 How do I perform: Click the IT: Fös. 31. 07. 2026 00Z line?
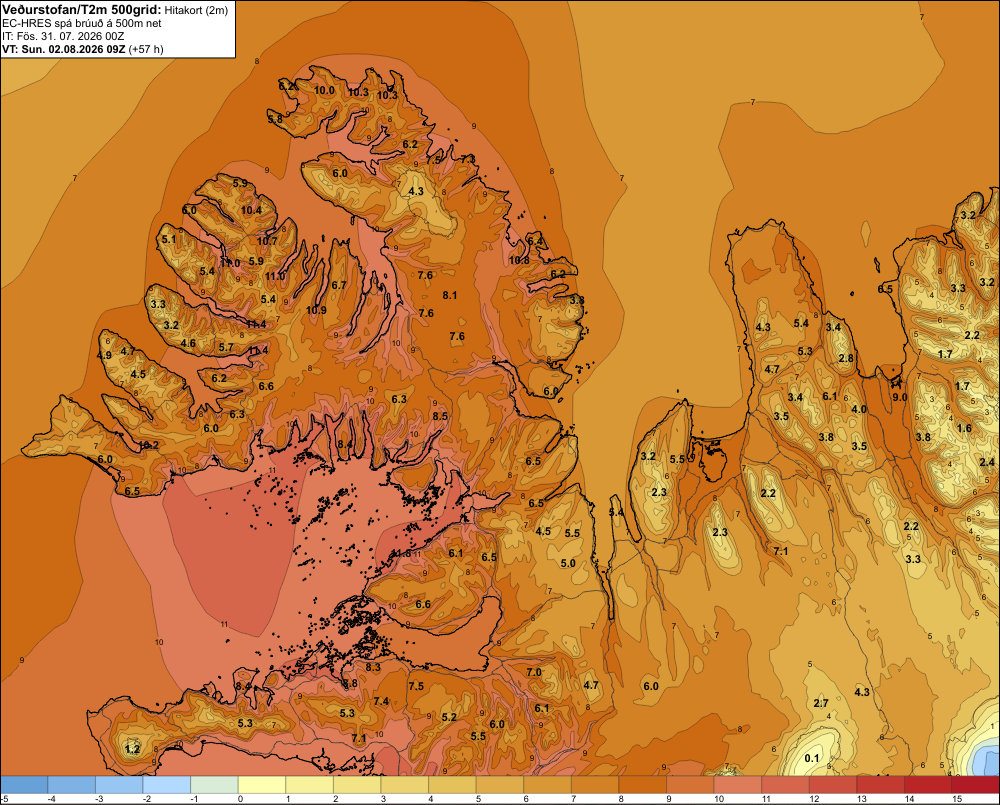(63, 36)
